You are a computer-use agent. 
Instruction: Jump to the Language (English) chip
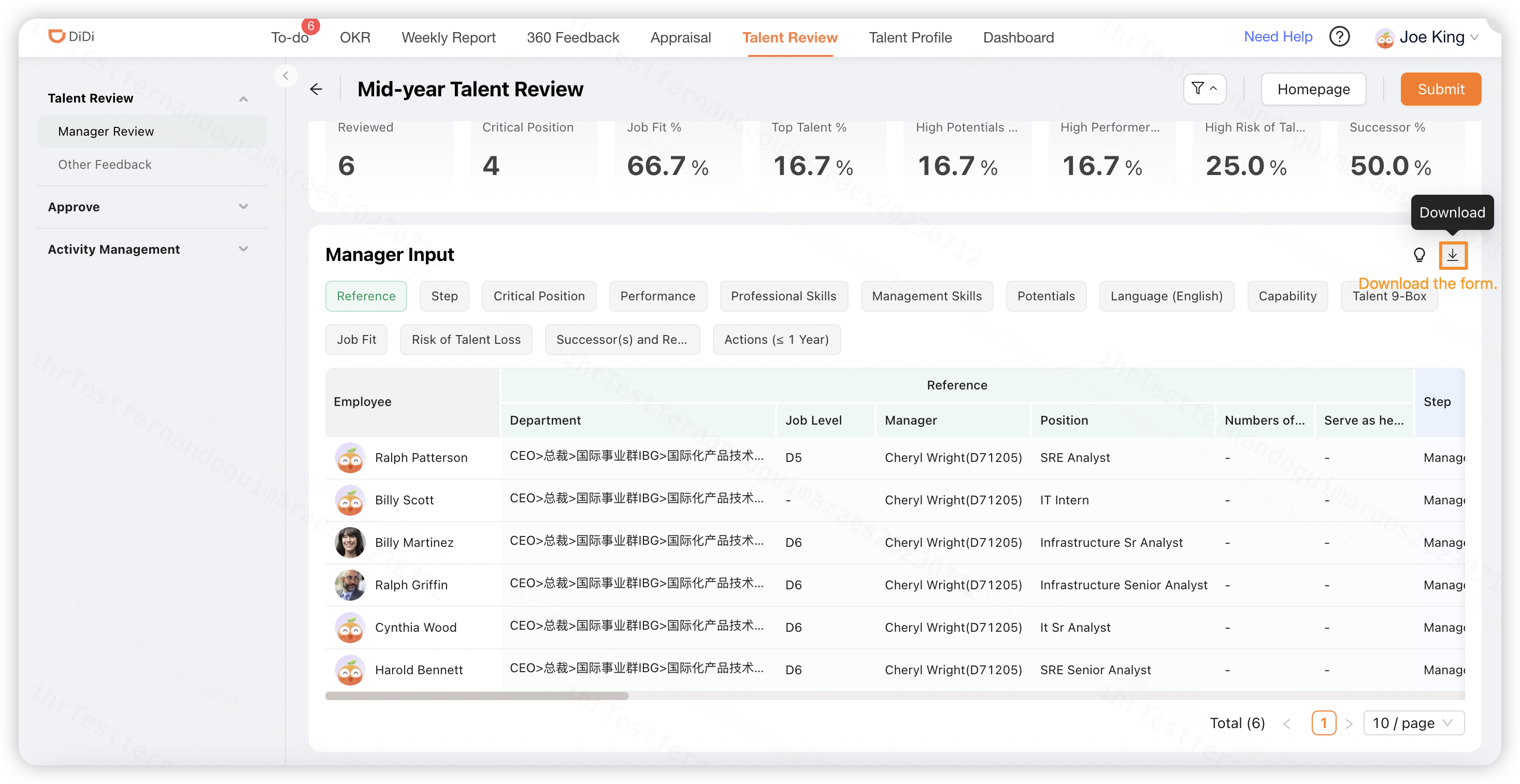(1166, 296)
